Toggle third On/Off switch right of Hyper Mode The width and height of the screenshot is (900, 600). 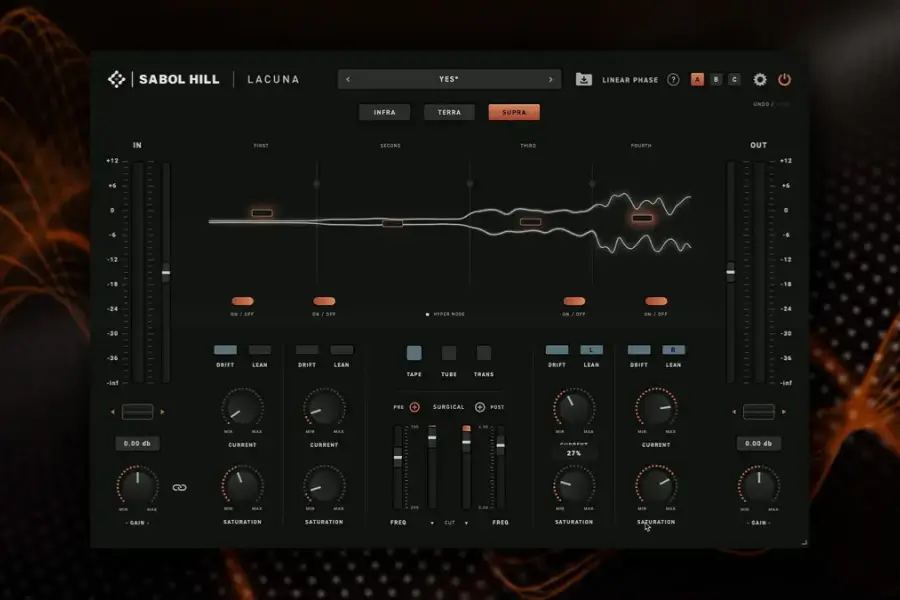(574, 301)
